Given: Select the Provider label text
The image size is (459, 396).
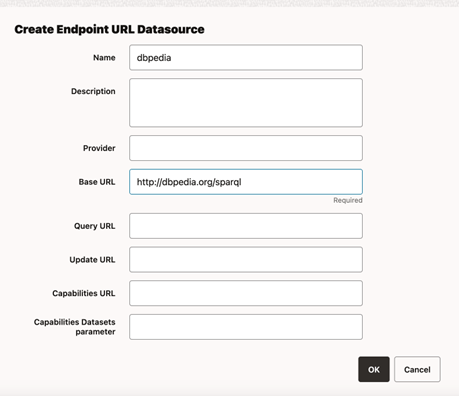Looking at the screenshot, I should (x=99, y=148).
